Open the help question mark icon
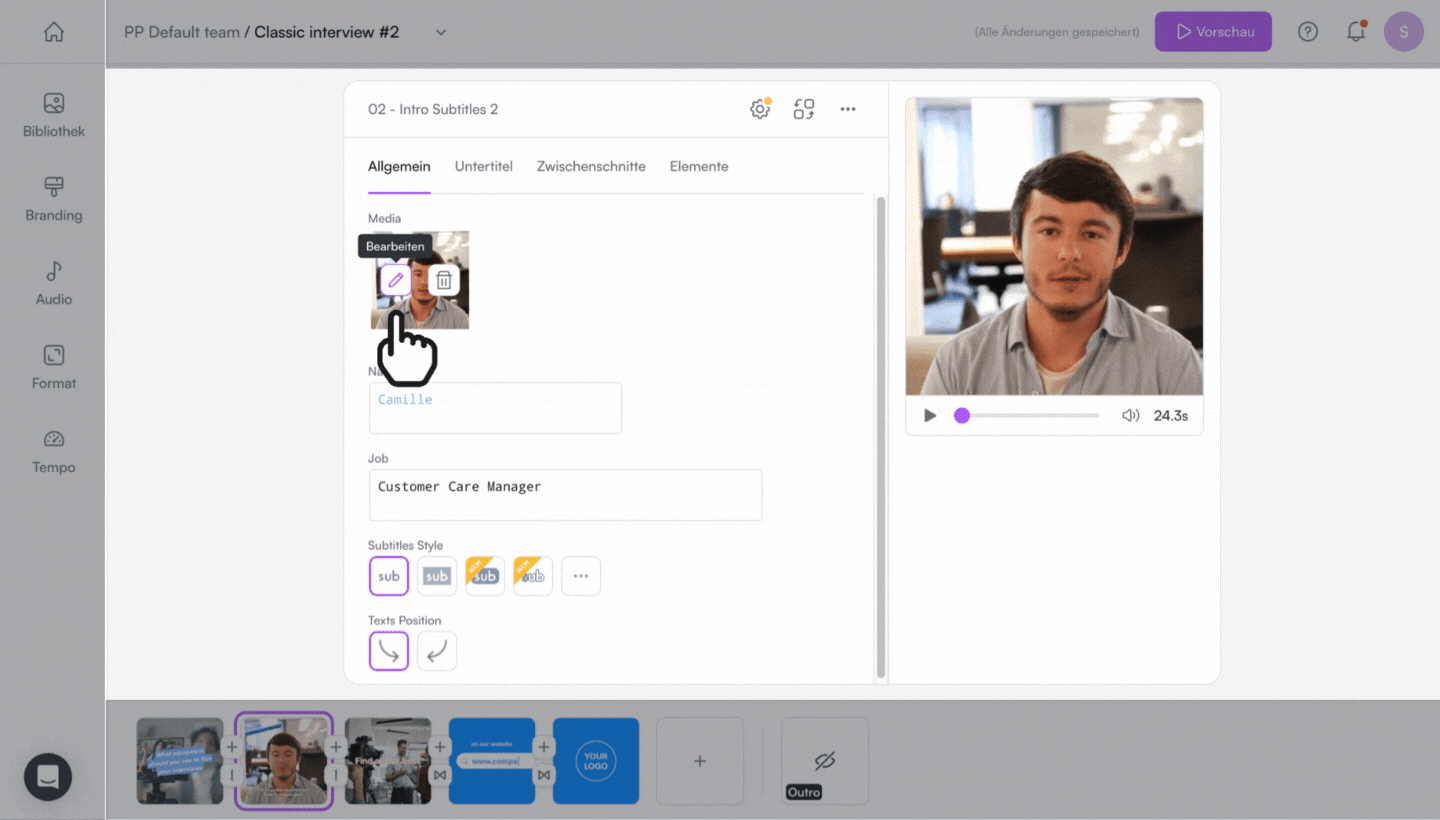 coord(1308,32)
